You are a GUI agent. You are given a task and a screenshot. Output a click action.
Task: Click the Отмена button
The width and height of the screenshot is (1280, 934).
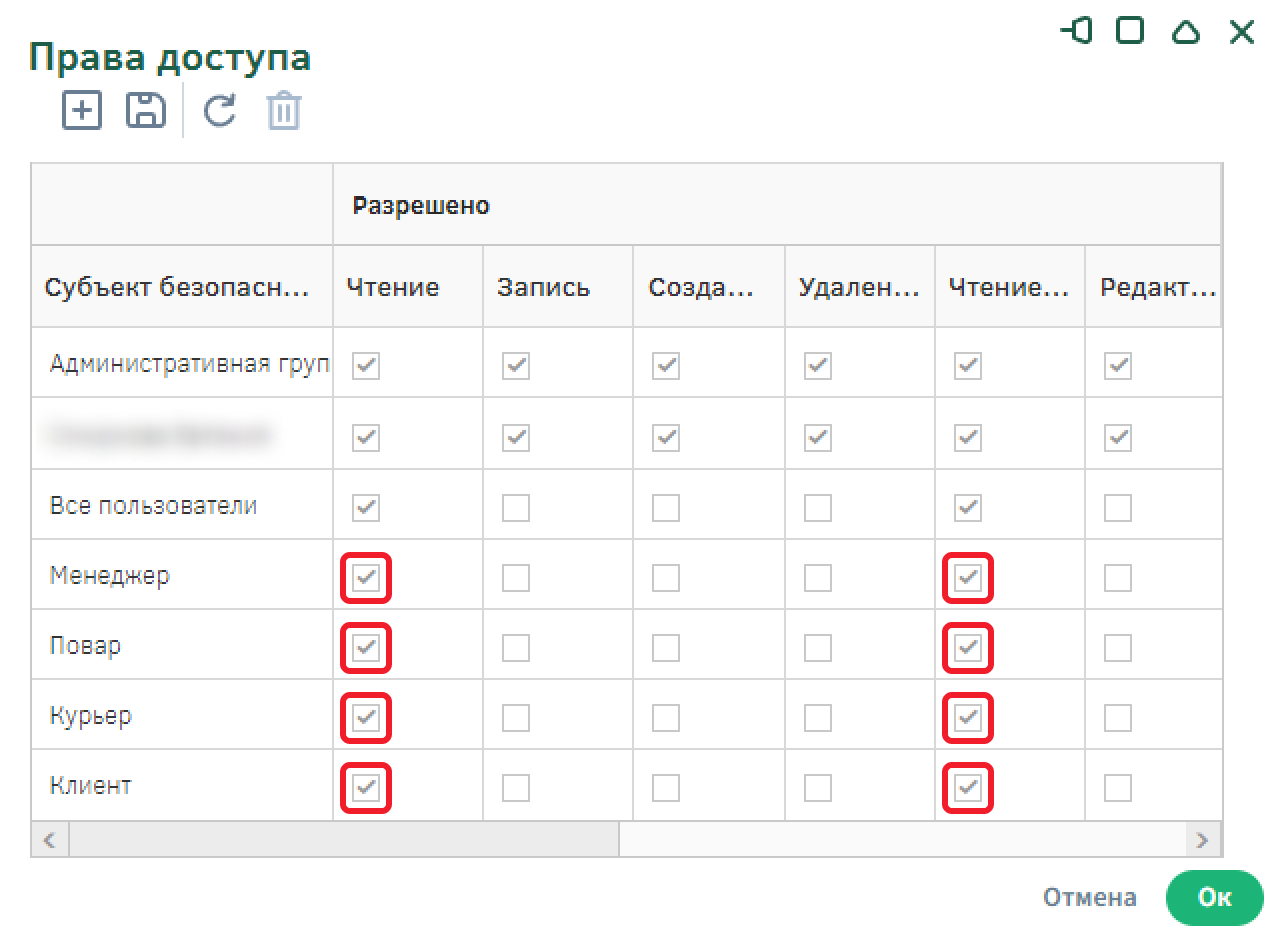(x=1089, y=897)
